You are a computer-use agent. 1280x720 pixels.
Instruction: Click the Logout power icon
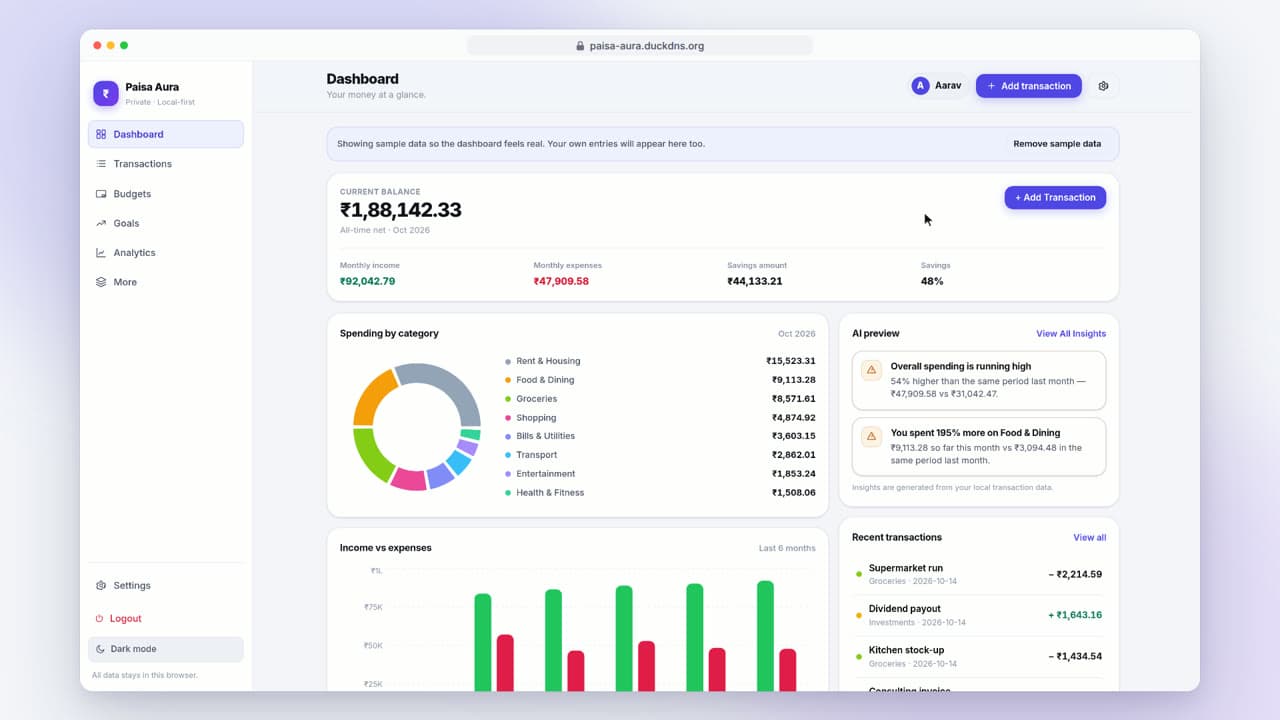pos(99,619)
